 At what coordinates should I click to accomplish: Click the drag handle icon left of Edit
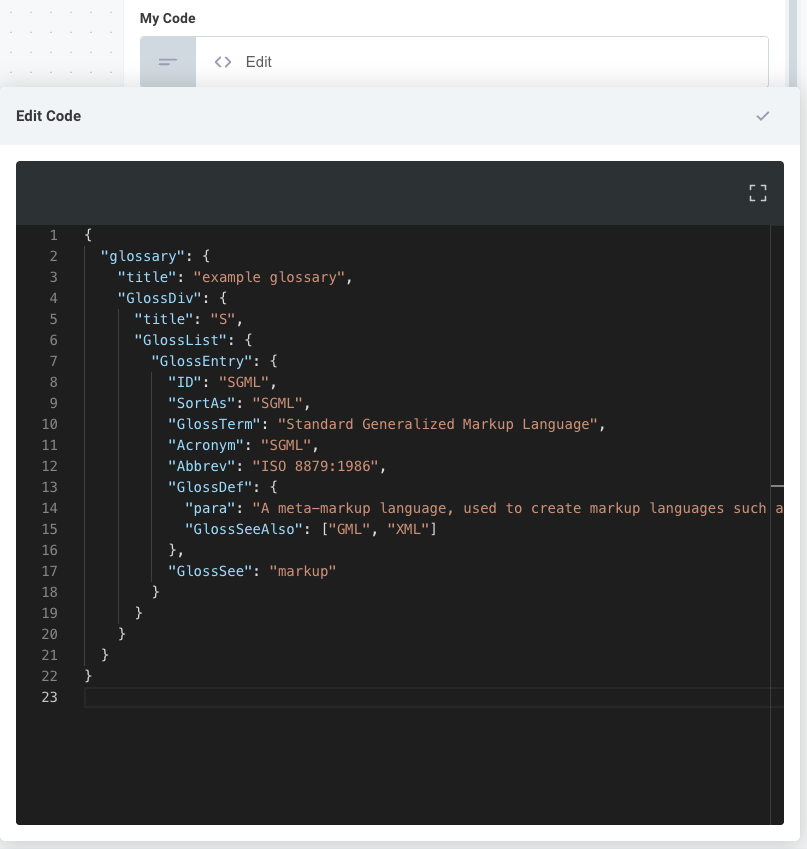click(x=167, y=61)
